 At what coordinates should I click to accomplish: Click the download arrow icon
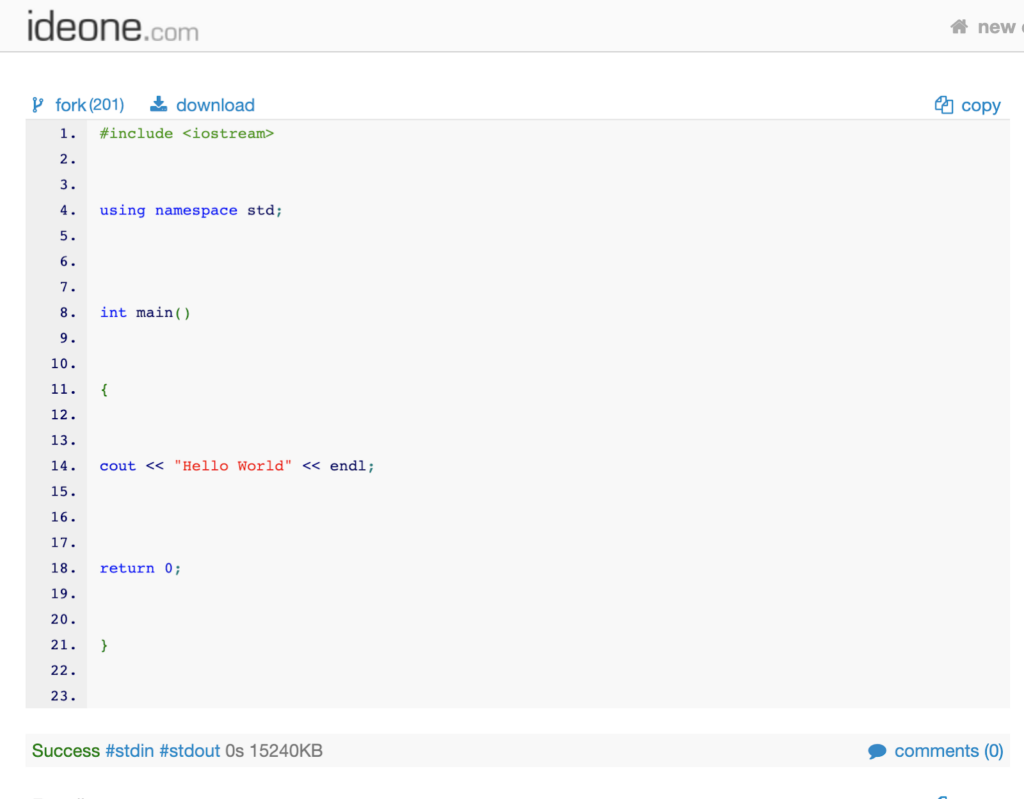coord(158,105)
